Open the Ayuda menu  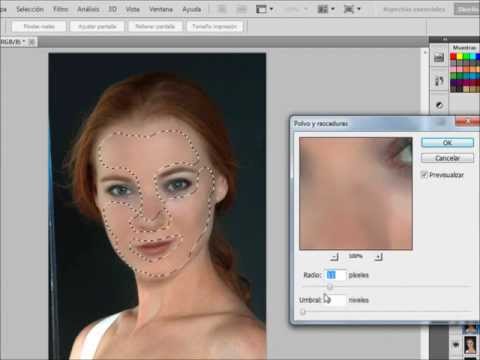pyautogui.click(x=192, y=9)
